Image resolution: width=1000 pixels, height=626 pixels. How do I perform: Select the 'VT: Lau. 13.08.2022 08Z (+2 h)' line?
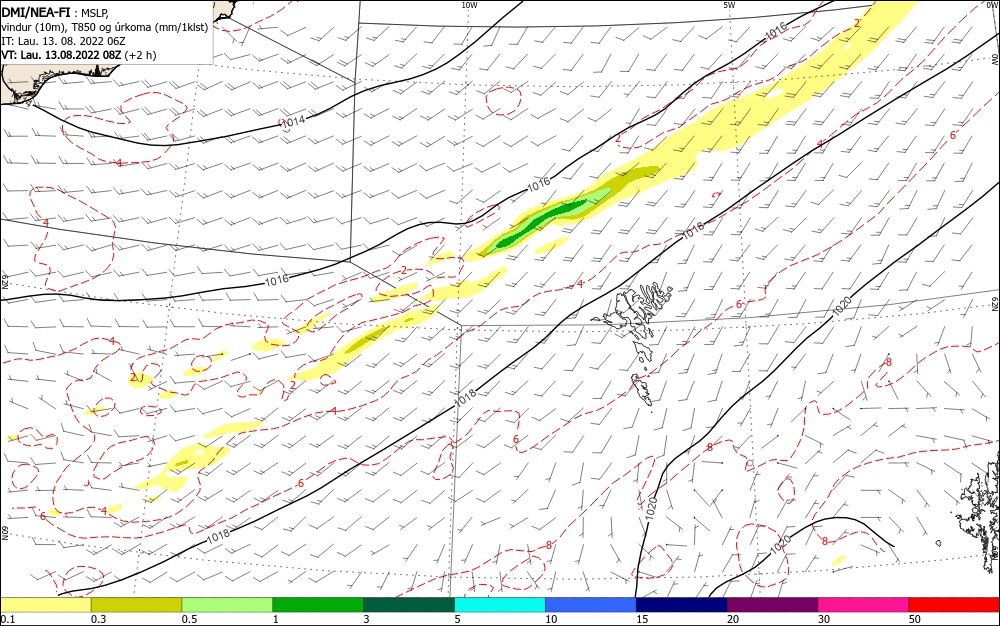(x=78, y=55)
